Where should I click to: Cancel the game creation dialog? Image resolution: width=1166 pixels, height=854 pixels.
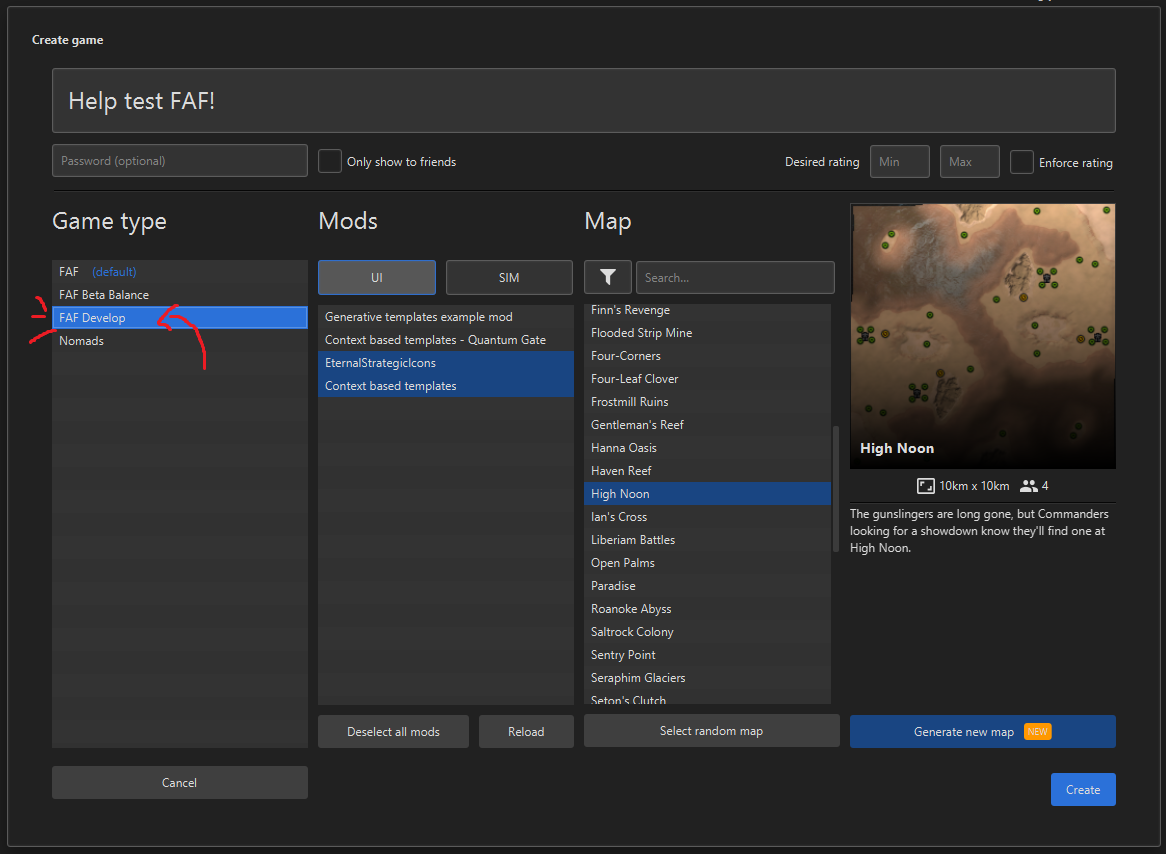180,783
